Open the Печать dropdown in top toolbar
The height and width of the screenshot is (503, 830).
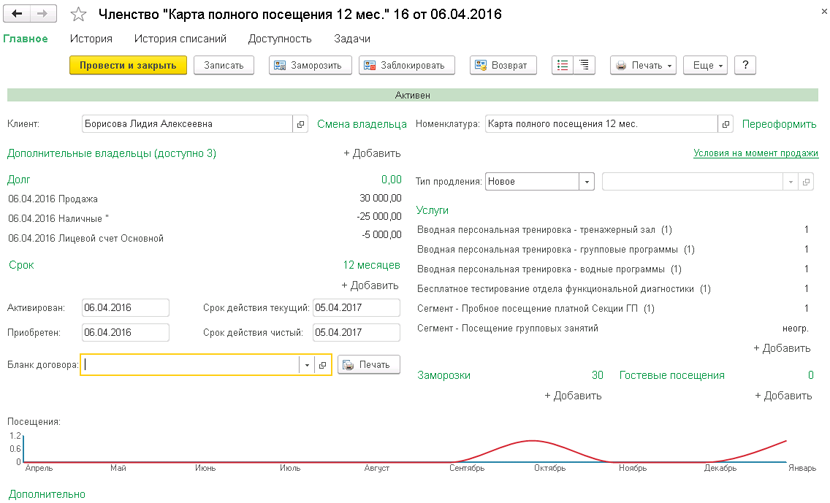click(643, 65)
